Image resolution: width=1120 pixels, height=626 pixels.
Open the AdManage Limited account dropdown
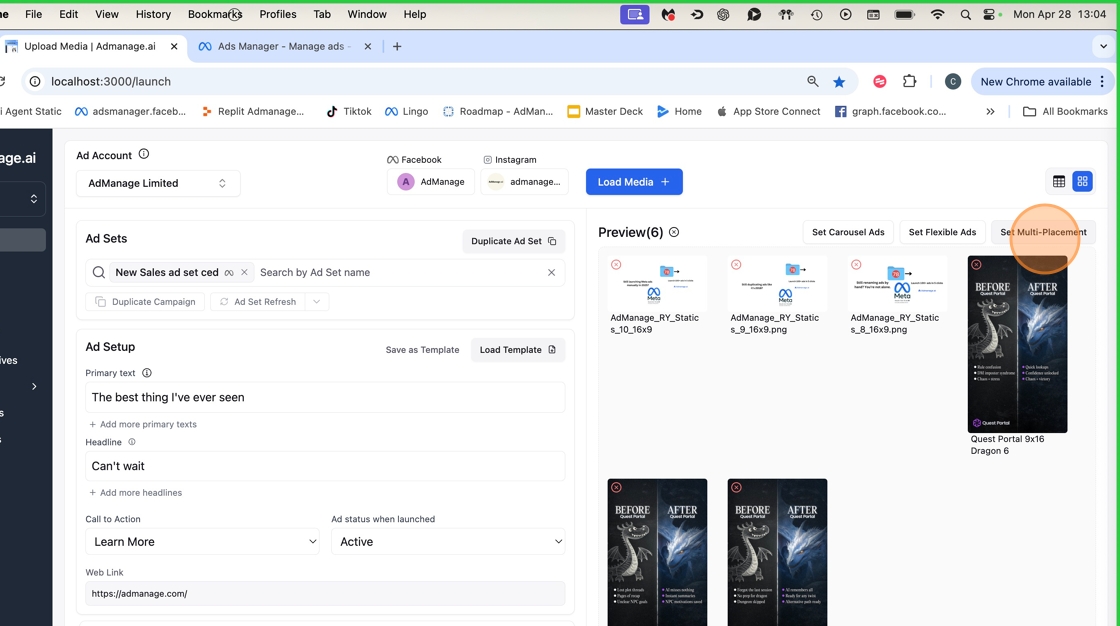pyautogui.click(x=158, y=183)
